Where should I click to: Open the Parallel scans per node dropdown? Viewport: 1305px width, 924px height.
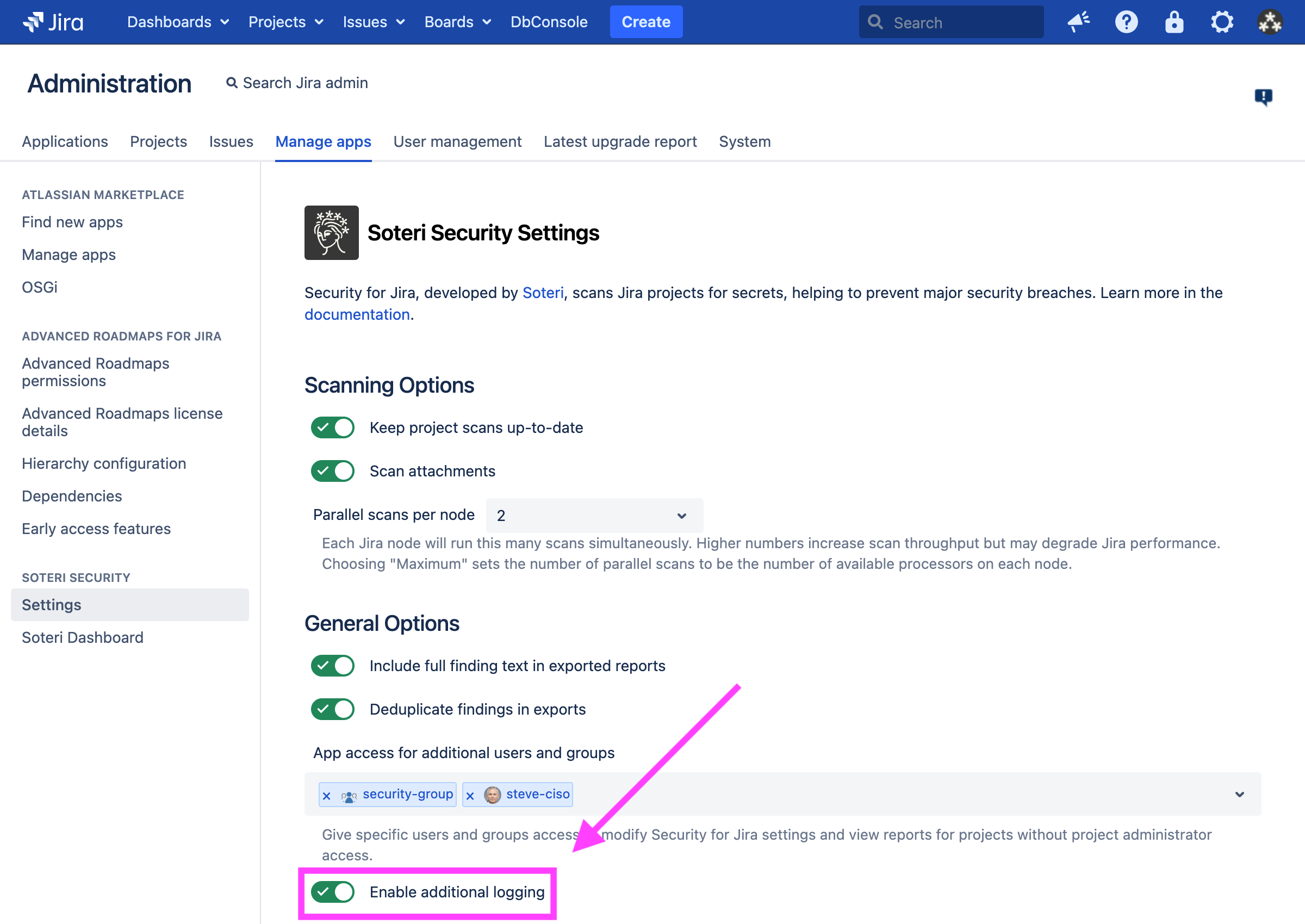[594, 515]
